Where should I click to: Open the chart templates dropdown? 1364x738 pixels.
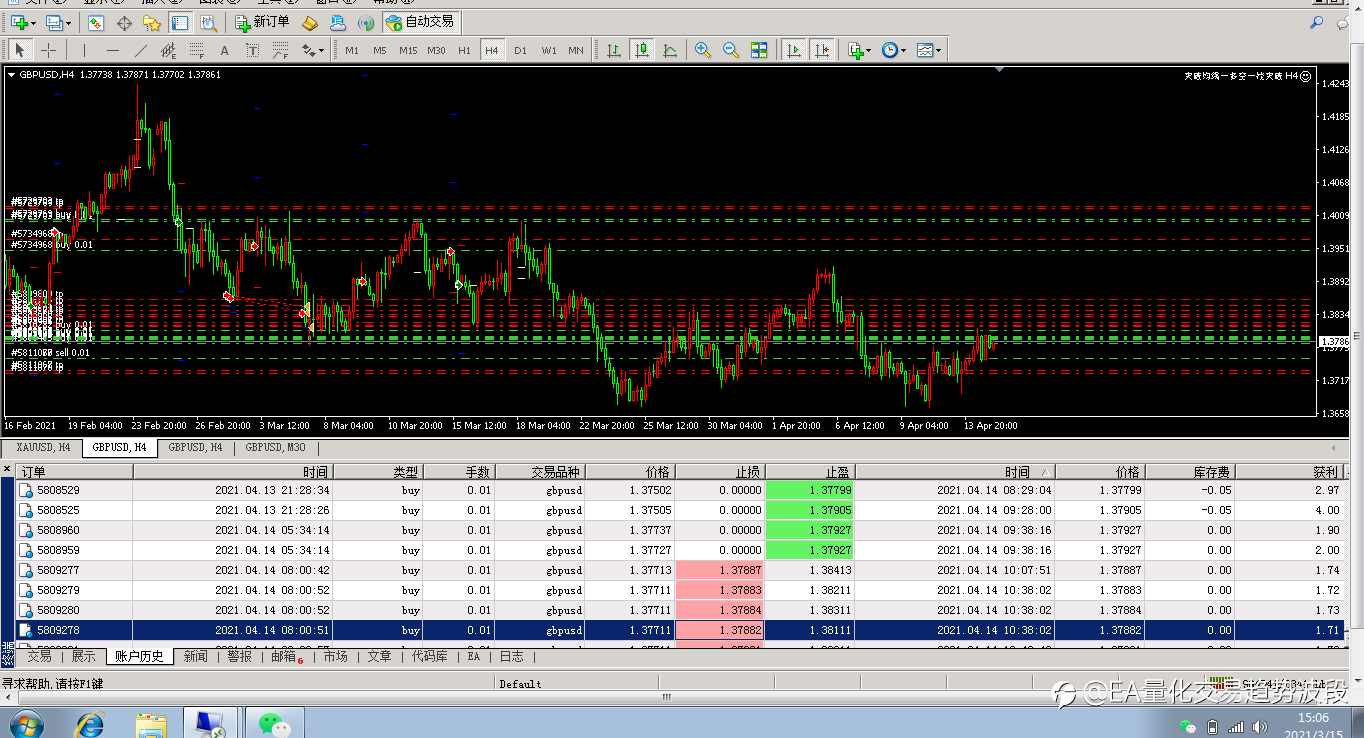(928, 50)
